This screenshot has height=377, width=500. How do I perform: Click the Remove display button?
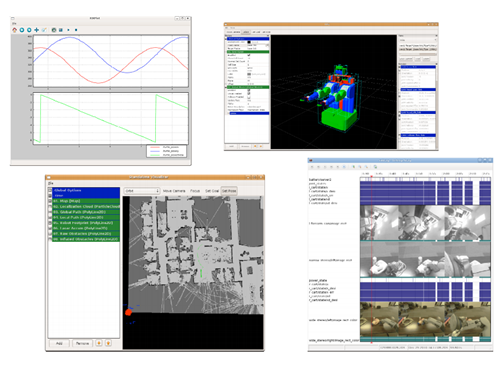82,343
